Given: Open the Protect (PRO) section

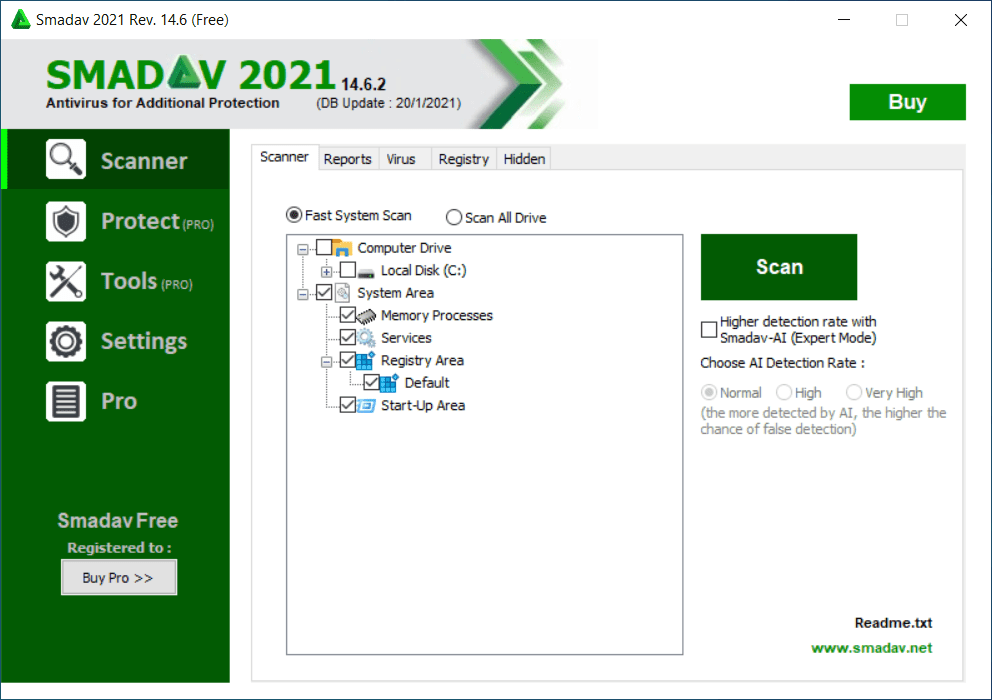Looking at the screenshot, I should point(116,221).
